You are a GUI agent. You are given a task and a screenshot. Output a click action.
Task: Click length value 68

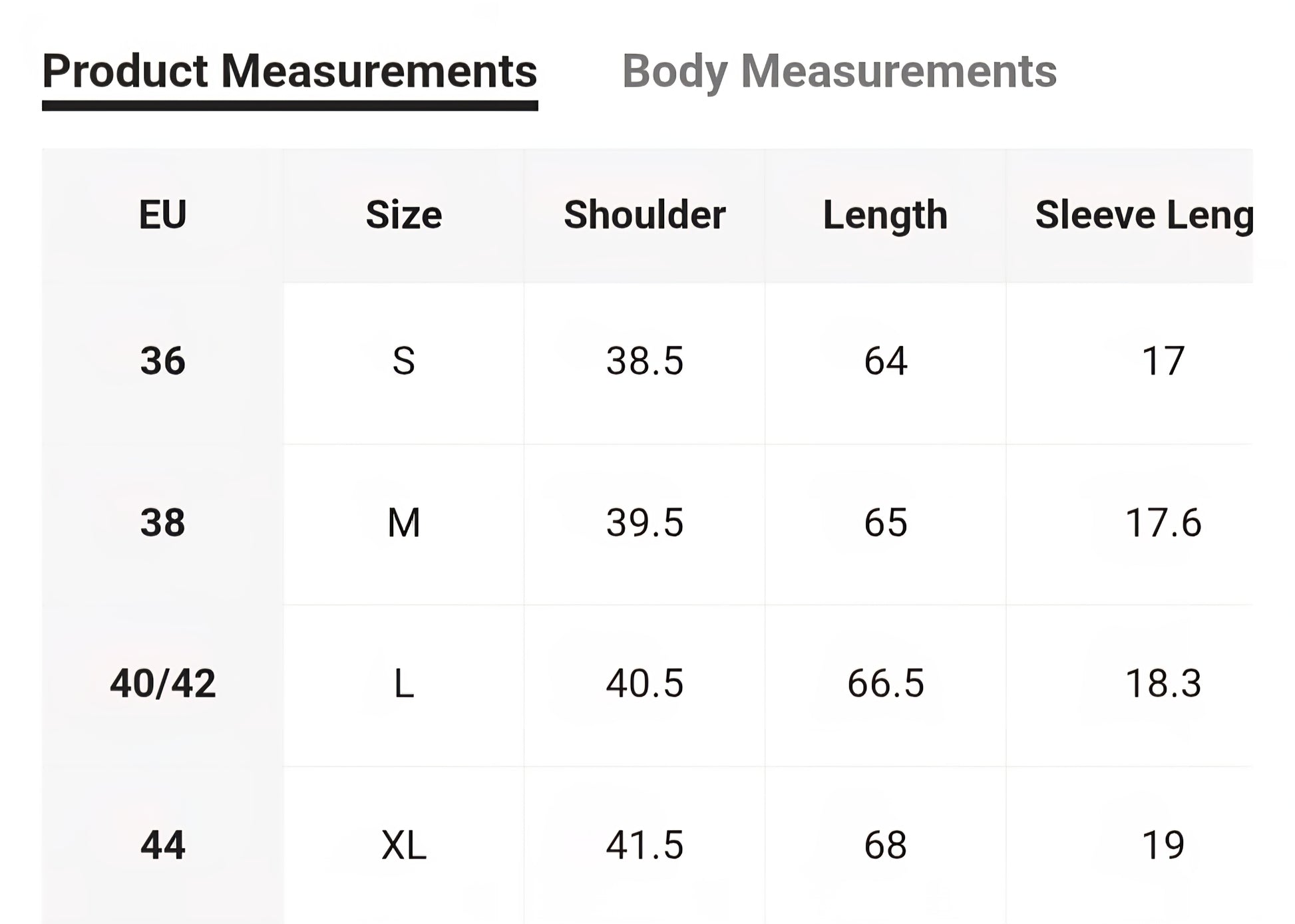[885, 846]
